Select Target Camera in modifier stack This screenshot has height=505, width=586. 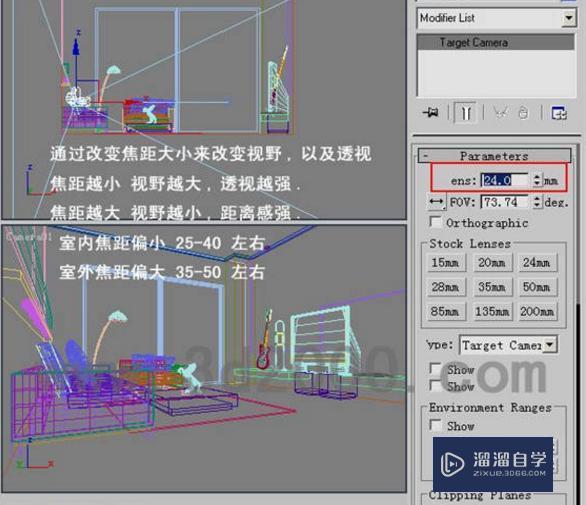pyautogui.click(x=496, y=42)
